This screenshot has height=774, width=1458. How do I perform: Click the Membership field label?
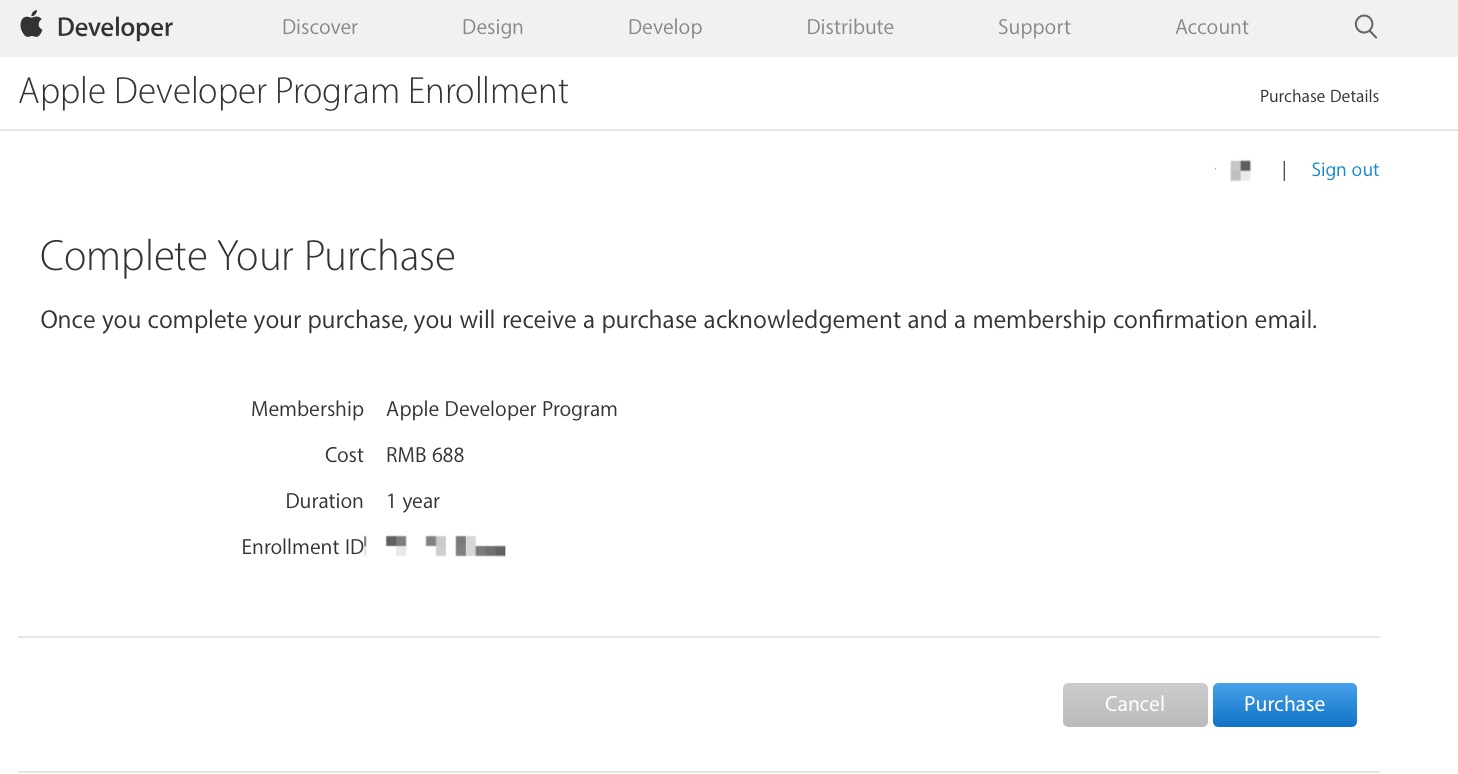[x=307, y=409]
